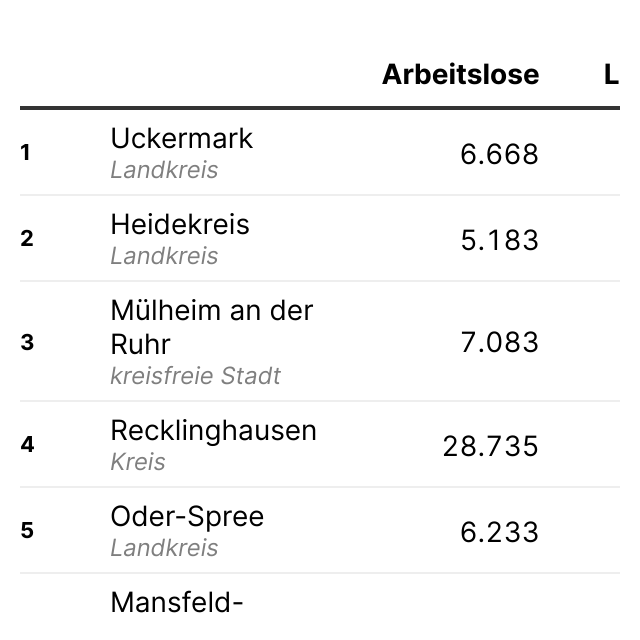Screen dimensions: 640x640
Task: Click the 'Kreis' label under Recklinghausen
Action: coord(138,462)
